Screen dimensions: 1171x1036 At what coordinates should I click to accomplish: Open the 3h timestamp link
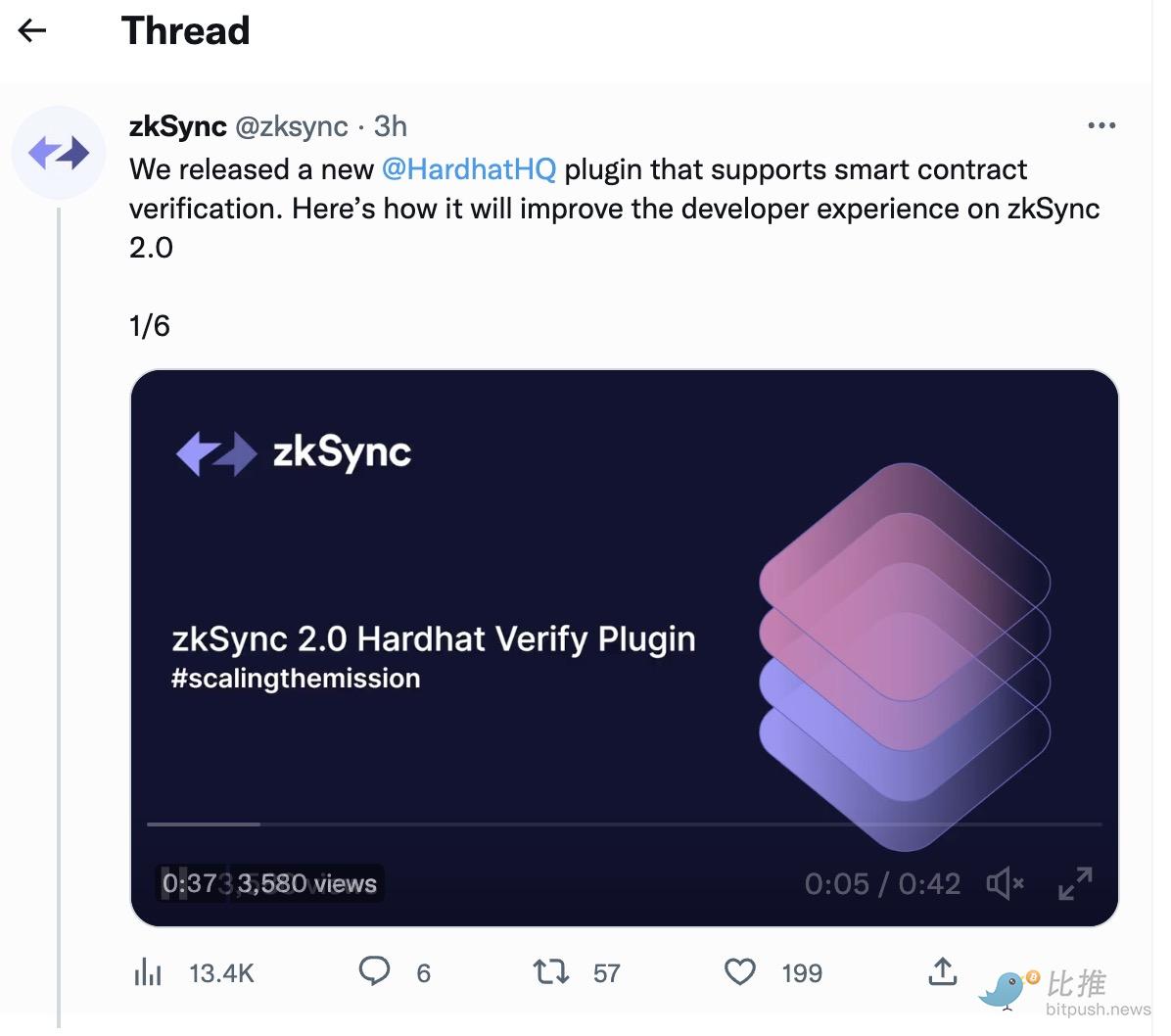[391, 126]
